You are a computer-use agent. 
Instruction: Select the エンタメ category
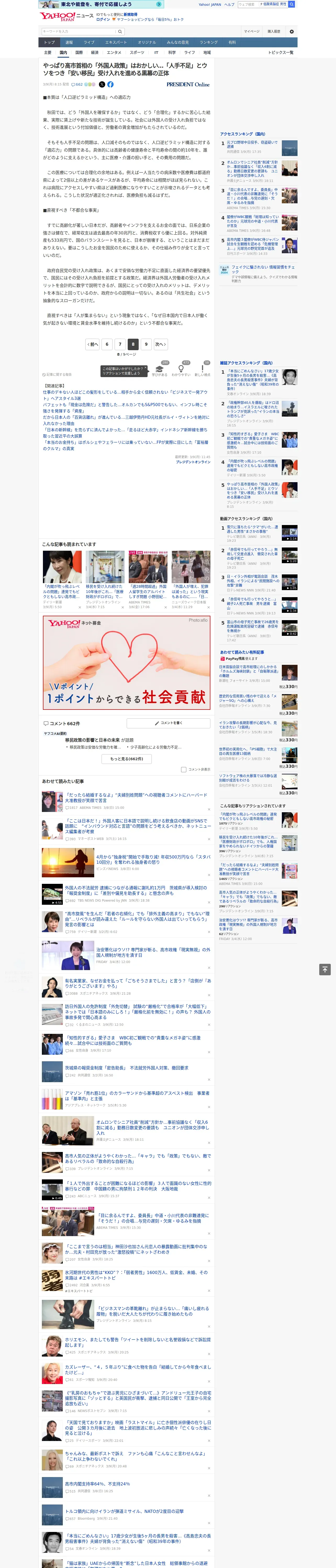click(114, 52)
